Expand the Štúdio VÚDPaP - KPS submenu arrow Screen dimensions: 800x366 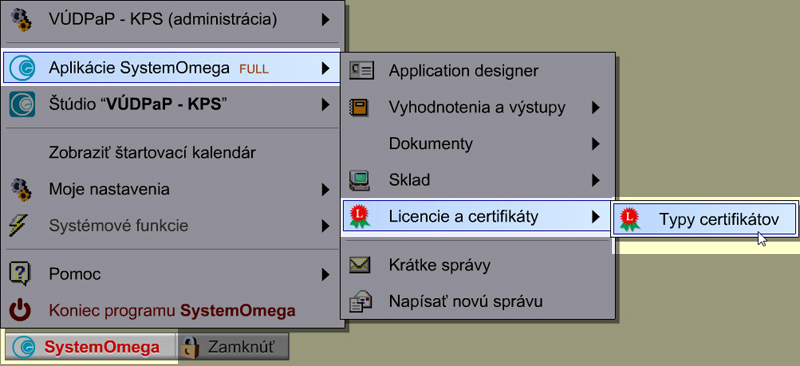[325, 105]
